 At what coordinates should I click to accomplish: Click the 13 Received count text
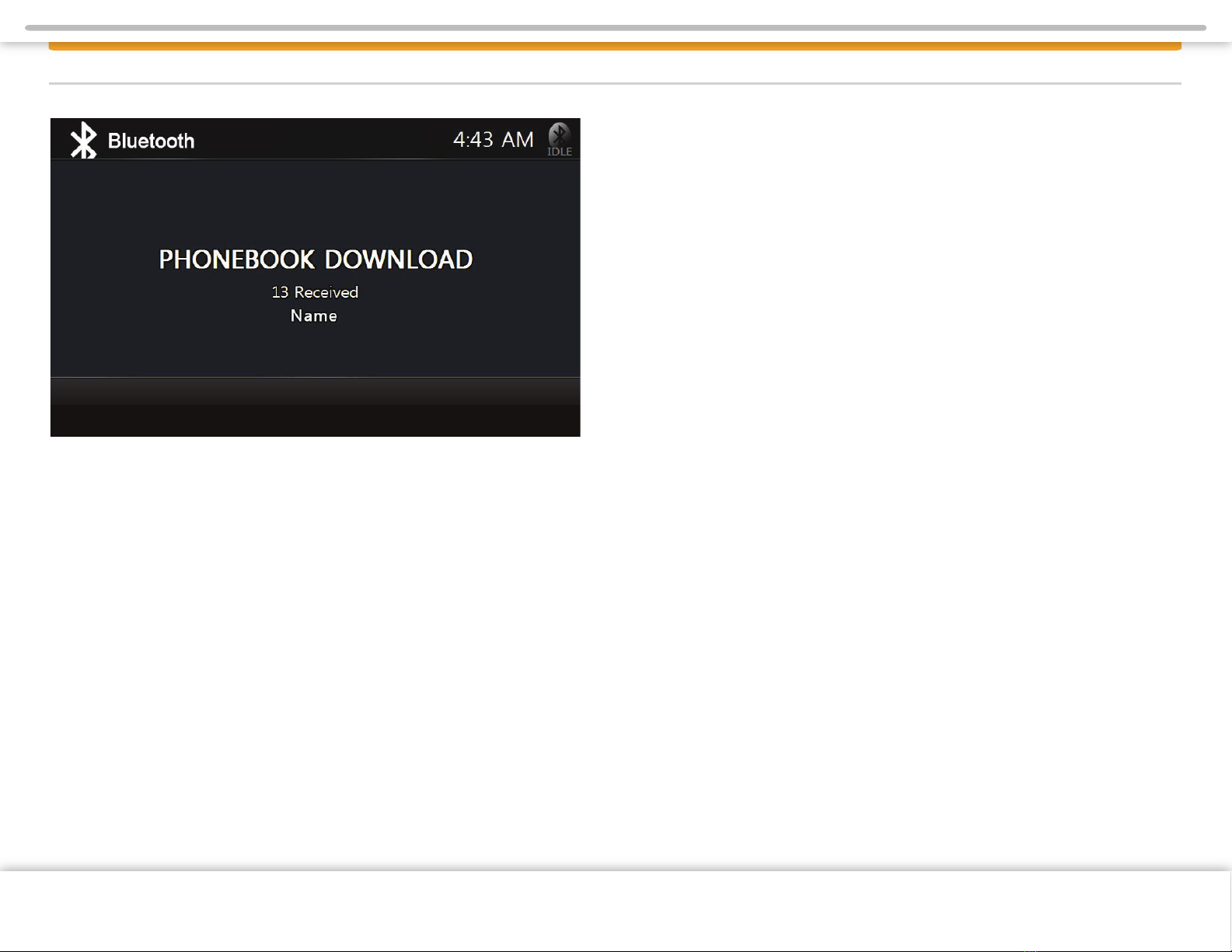click(315, 292)
